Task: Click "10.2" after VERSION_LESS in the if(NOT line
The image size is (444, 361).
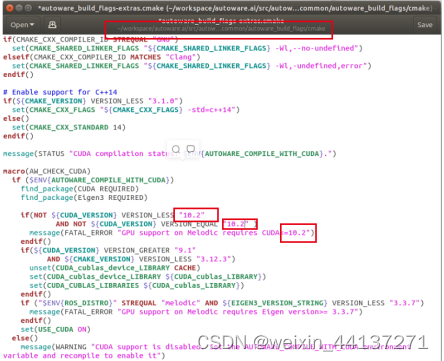Action: coord(192,215)
